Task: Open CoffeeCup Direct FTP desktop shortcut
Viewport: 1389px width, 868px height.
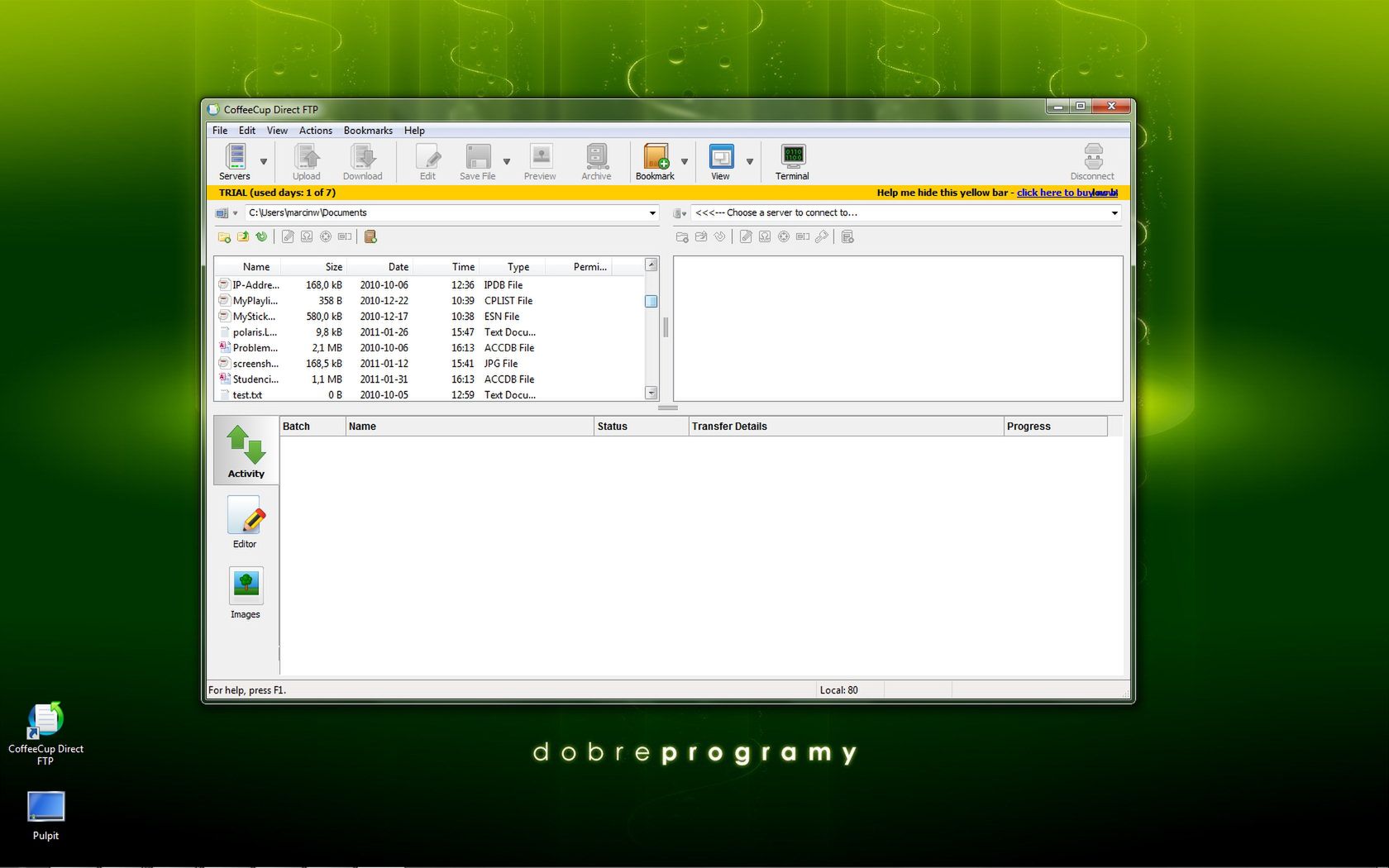Action: coord(45,733)
